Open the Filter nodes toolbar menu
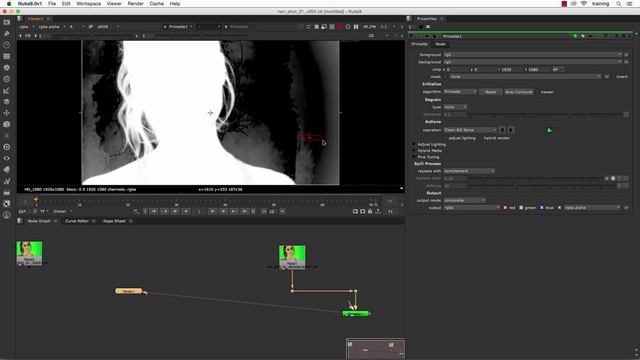This screenshot has height=360, width=640. click(x=7, y=79)
